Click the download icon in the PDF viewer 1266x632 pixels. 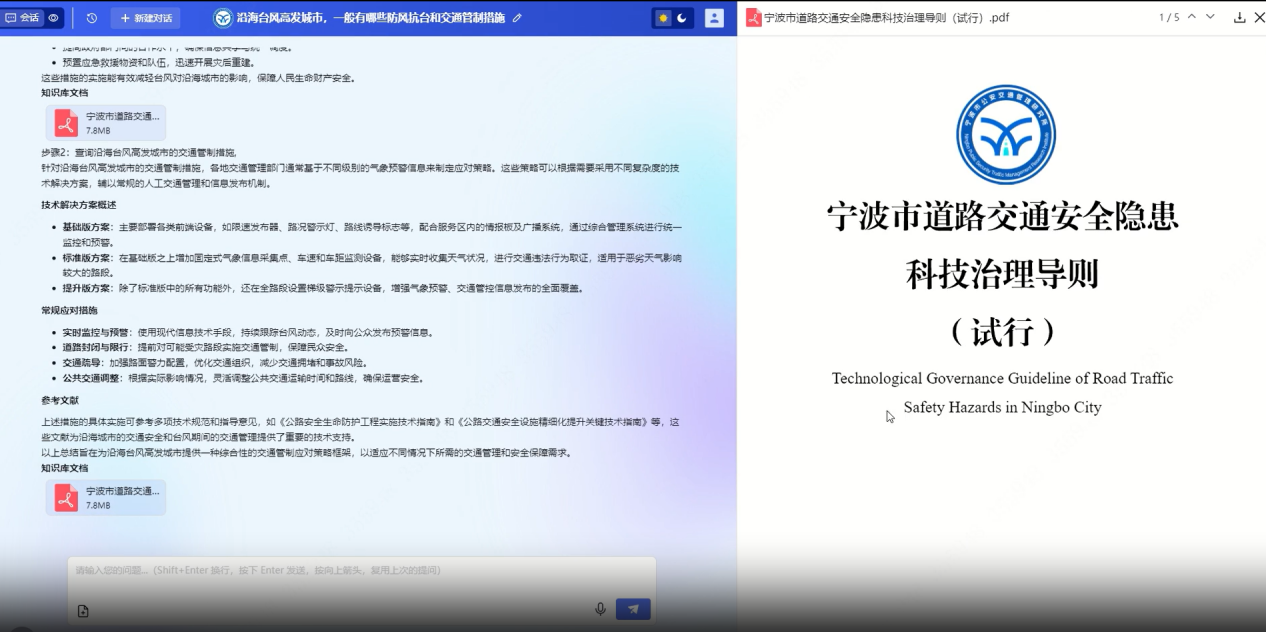(1240, 17)
